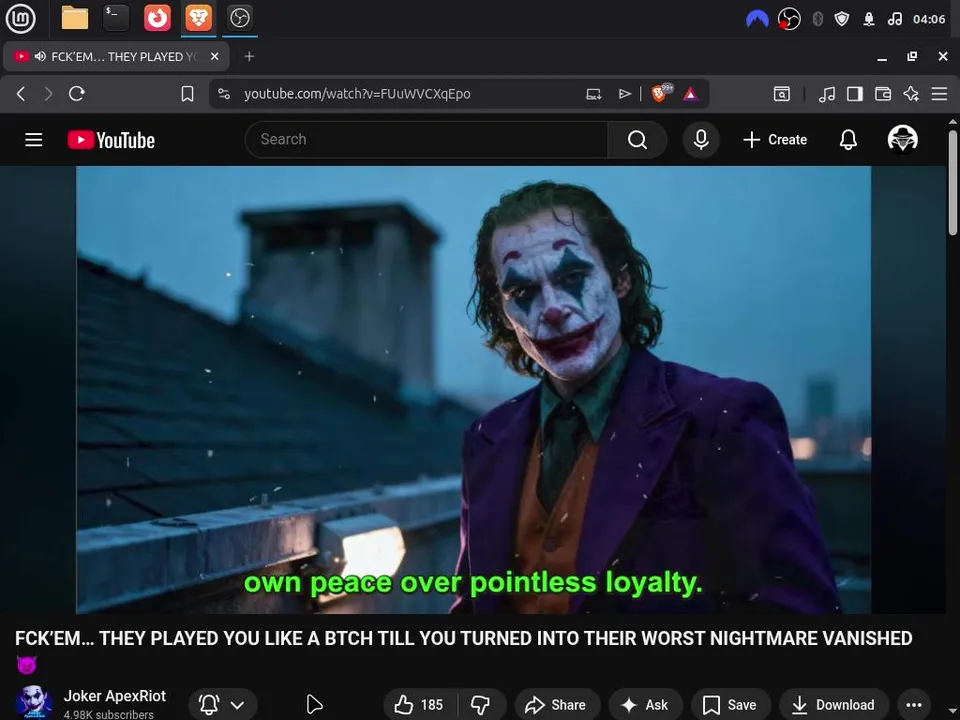This screenshot has height=720, width=960.
Task: Click the Download button
Action: pos(834,705)
